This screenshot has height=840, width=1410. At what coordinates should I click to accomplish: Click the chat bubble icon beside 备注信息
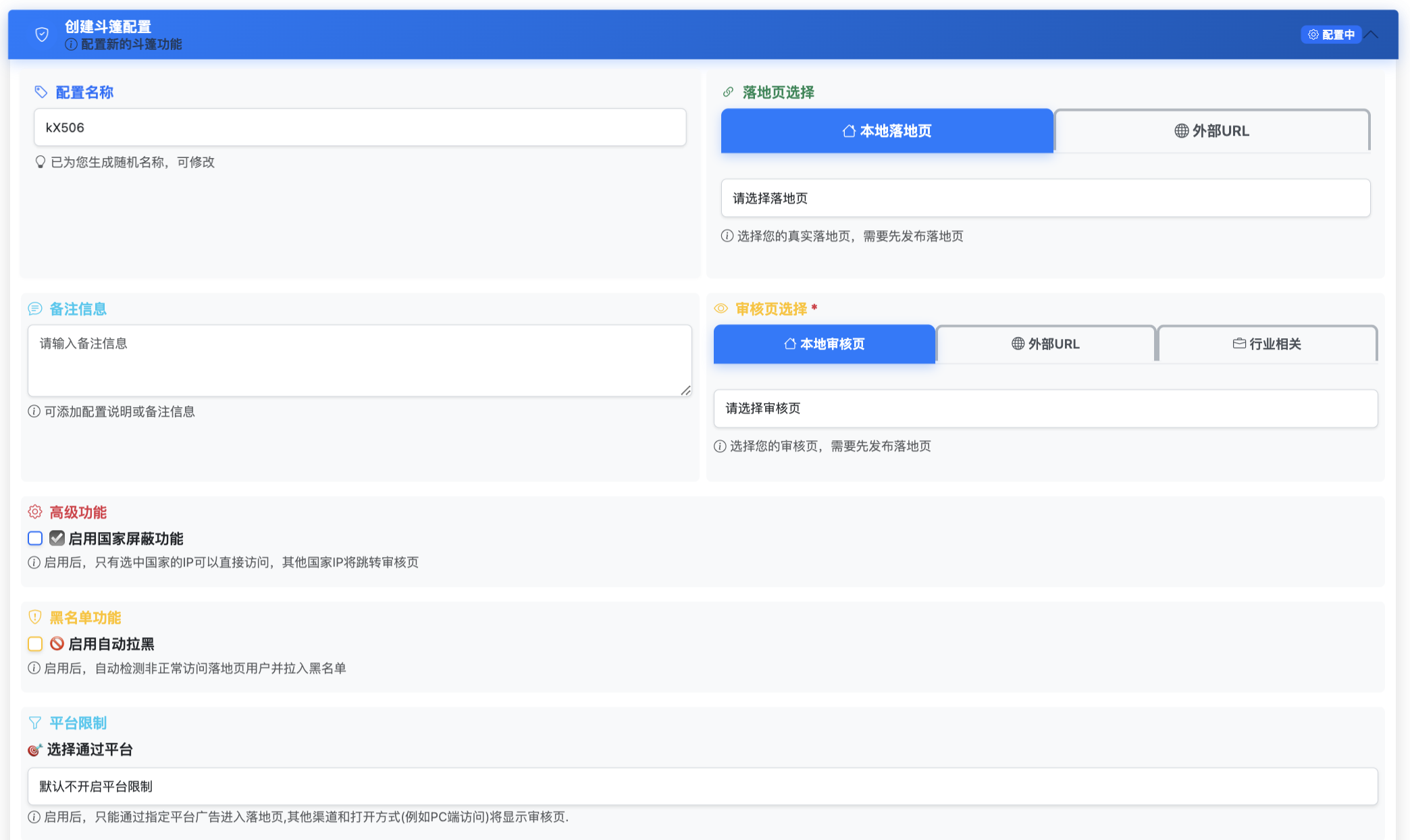[x=35, y=309]
